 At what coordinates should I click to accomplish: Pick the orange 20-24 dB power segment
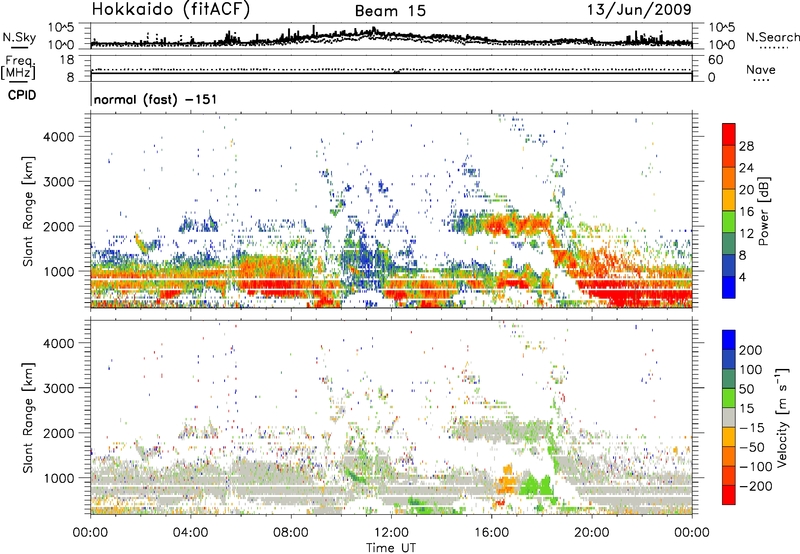tap(729, 179)
